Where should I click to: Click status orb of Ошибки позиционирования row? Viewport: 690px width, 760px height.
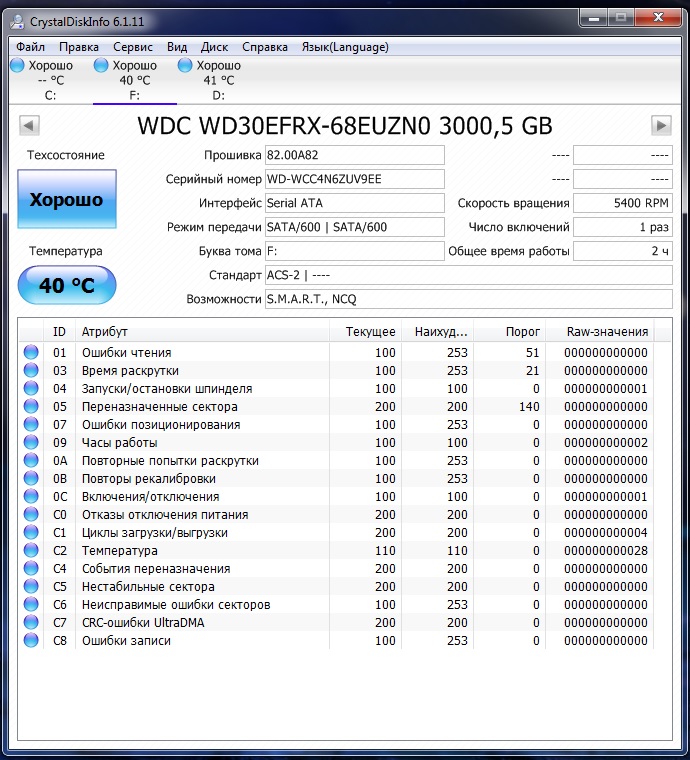31,424
